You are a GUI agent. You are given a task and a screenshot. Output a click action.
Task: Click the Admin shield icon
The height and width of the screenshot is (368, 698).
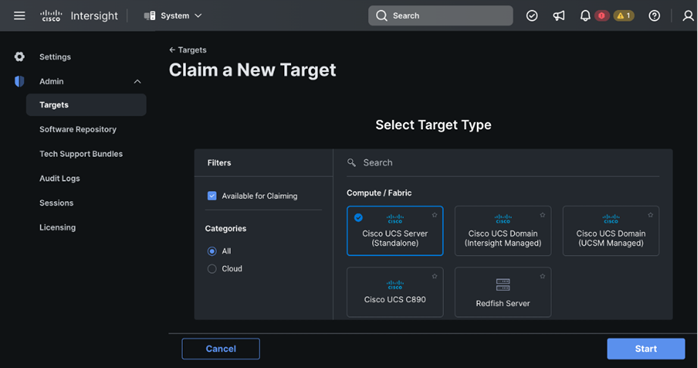pos(19,81)
